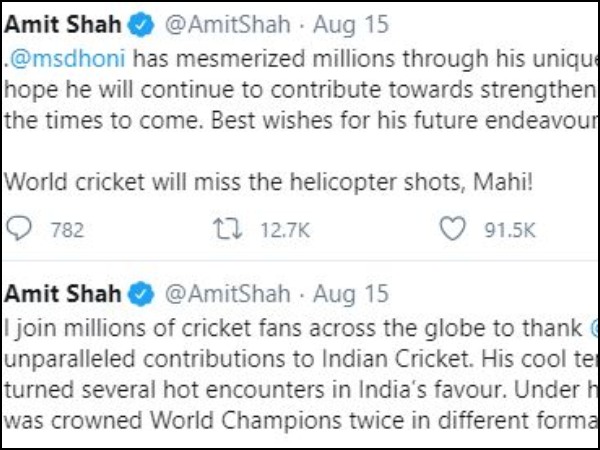
Task: Retweet the first Amit Shah tweet
Action: pyautogui.click(x=227, y=230)
